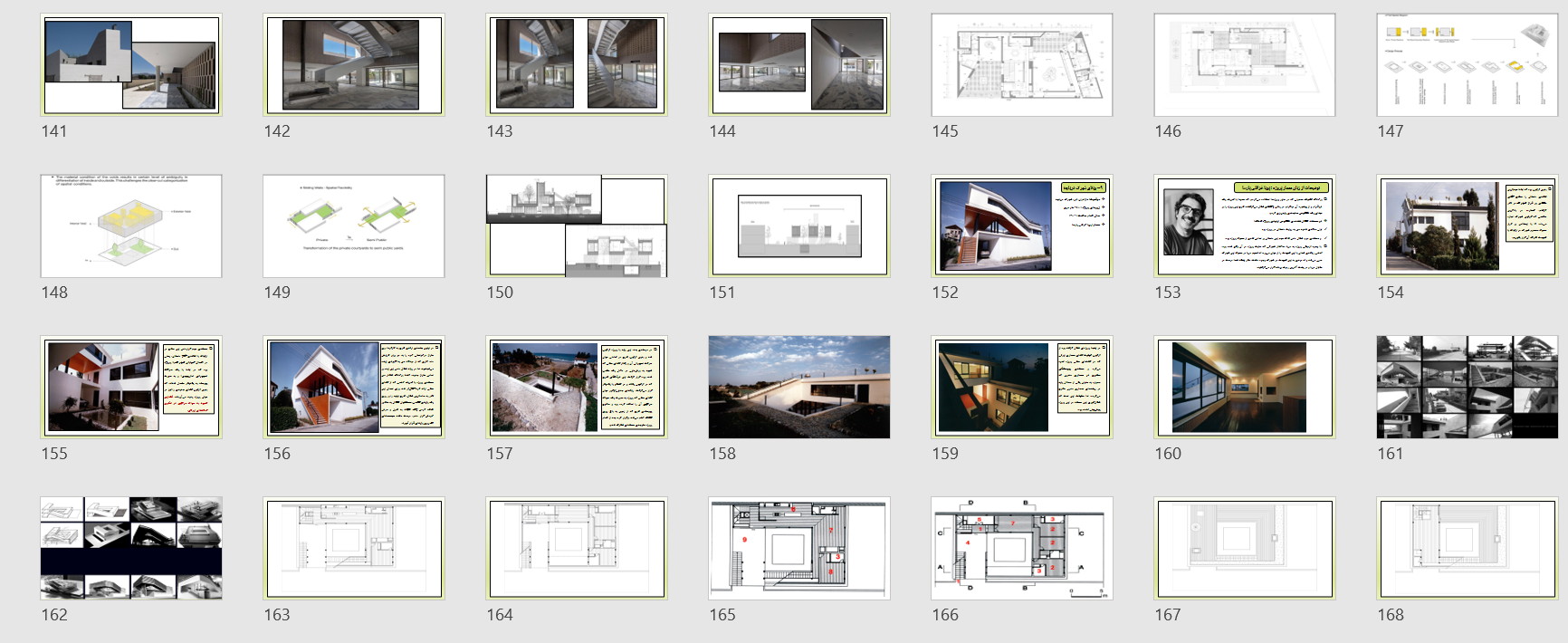Image resolution: width=1568 pixels, height=643 pixels.
Task: Select slide 147 with yellow process diagram
Action: tap(1467, 64)
